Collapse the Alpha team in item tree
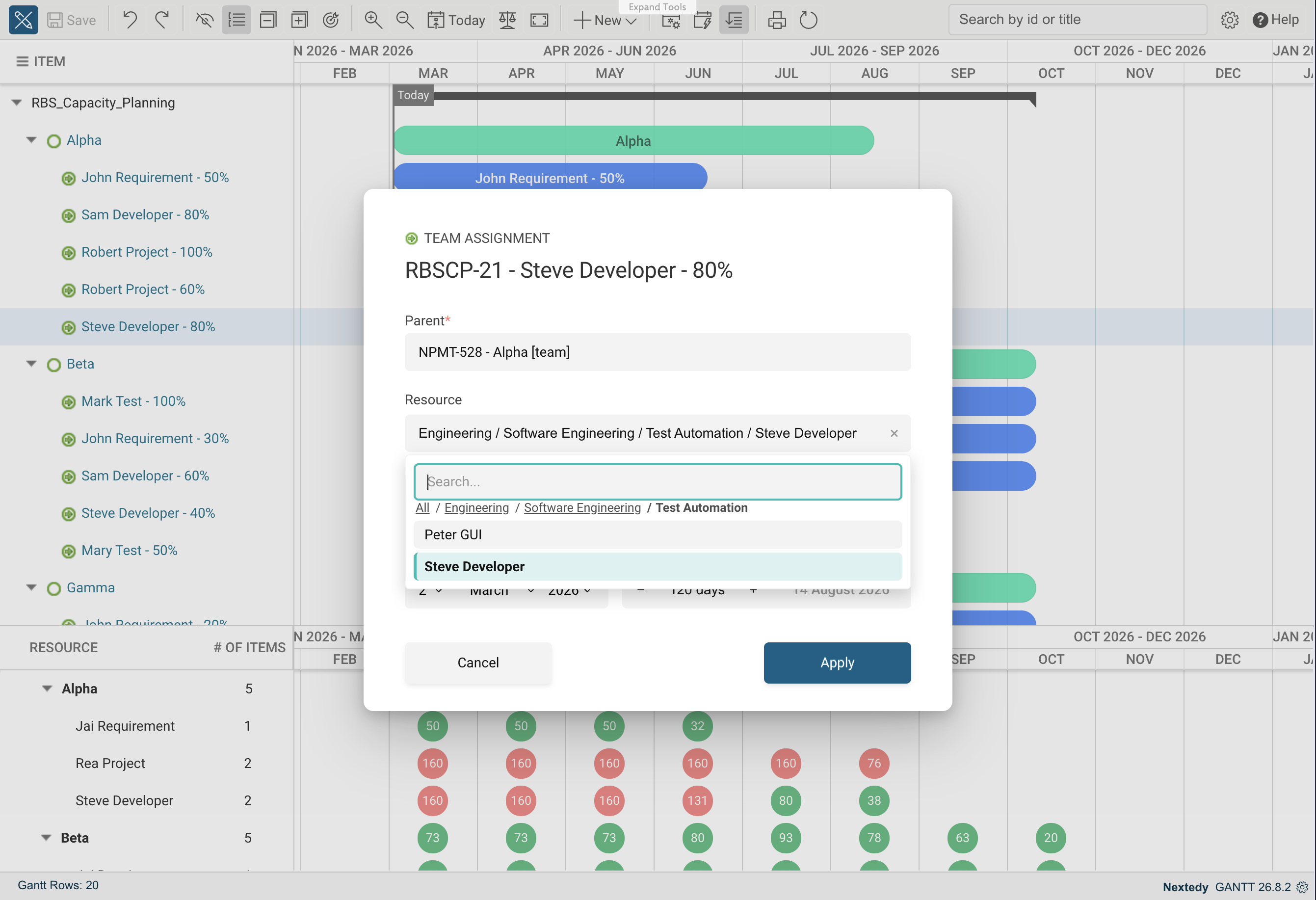 click(x=32, y=140)
